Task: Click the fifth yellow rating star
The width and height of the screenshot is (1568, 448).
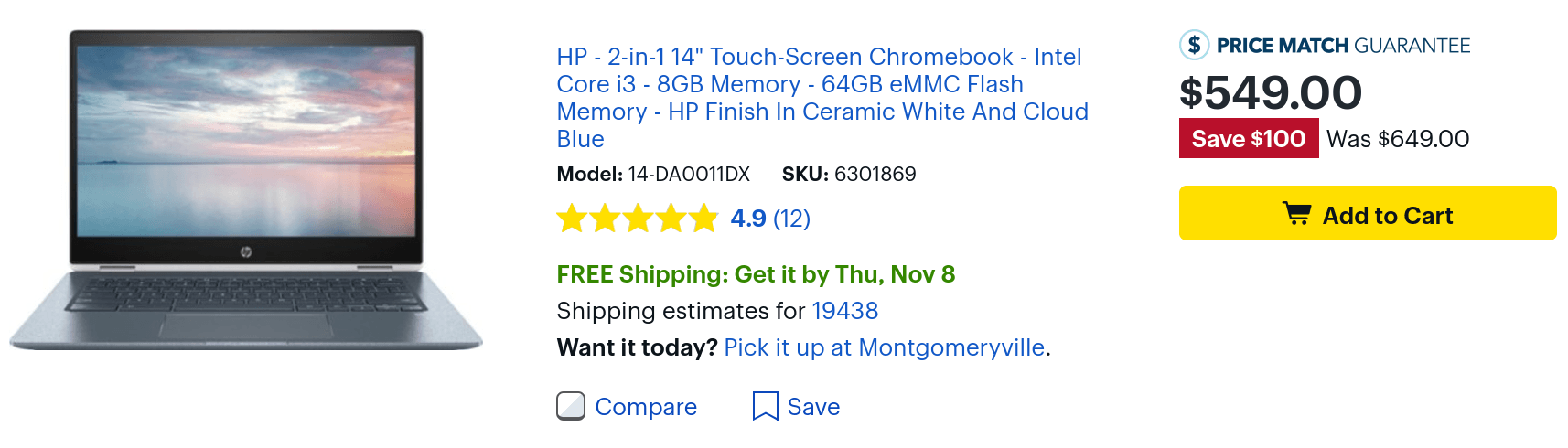Action: tap(703, 219)
